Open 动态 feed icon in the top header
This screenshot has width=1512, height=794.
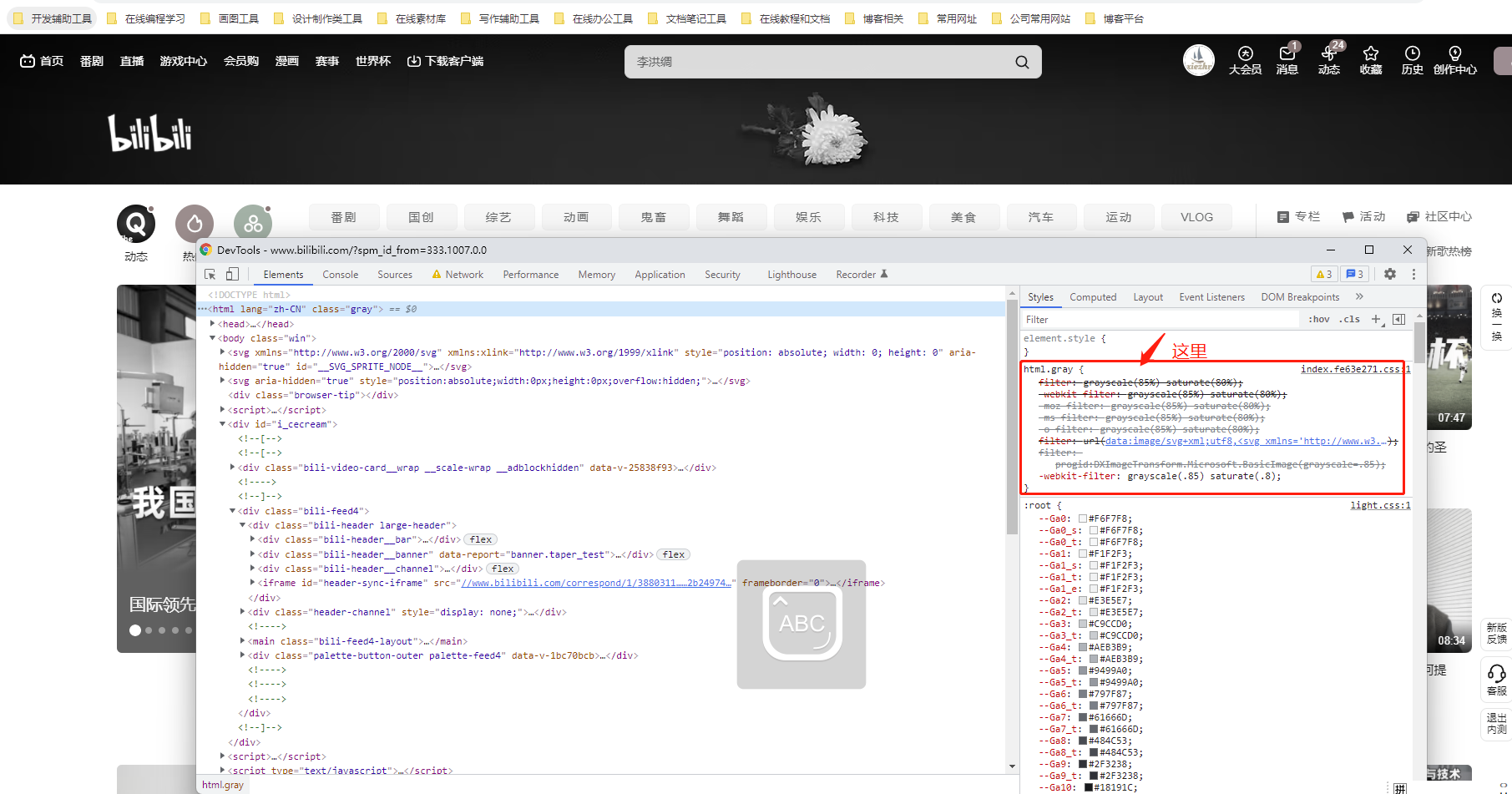pos(1329,60)
